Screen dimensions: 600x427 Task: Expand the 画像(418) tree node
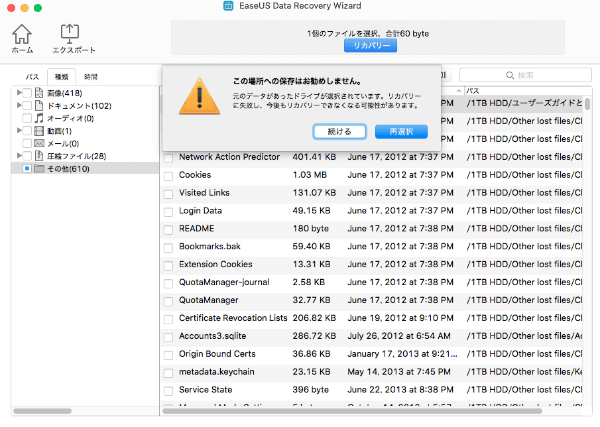click(19, 93)
